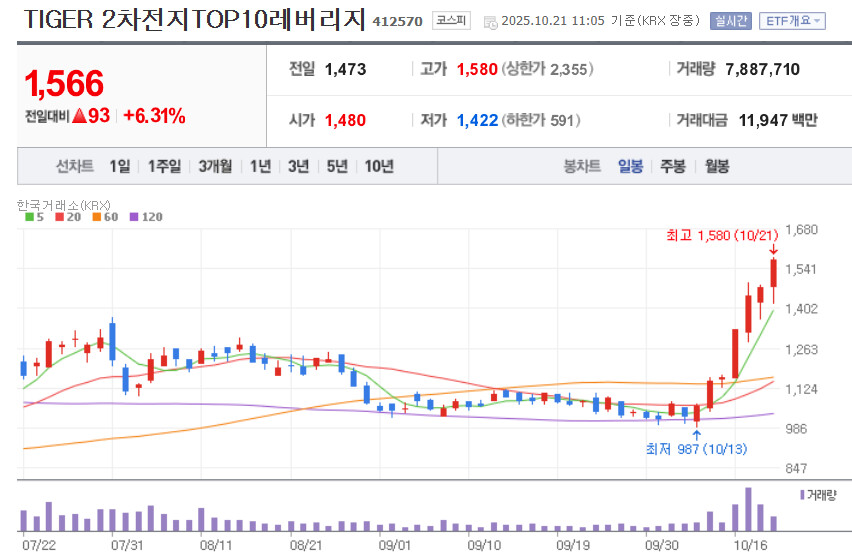Select the 3개월 line chart period
The height and width of the screenshot is (558, 852).
(x=215, y=166)
